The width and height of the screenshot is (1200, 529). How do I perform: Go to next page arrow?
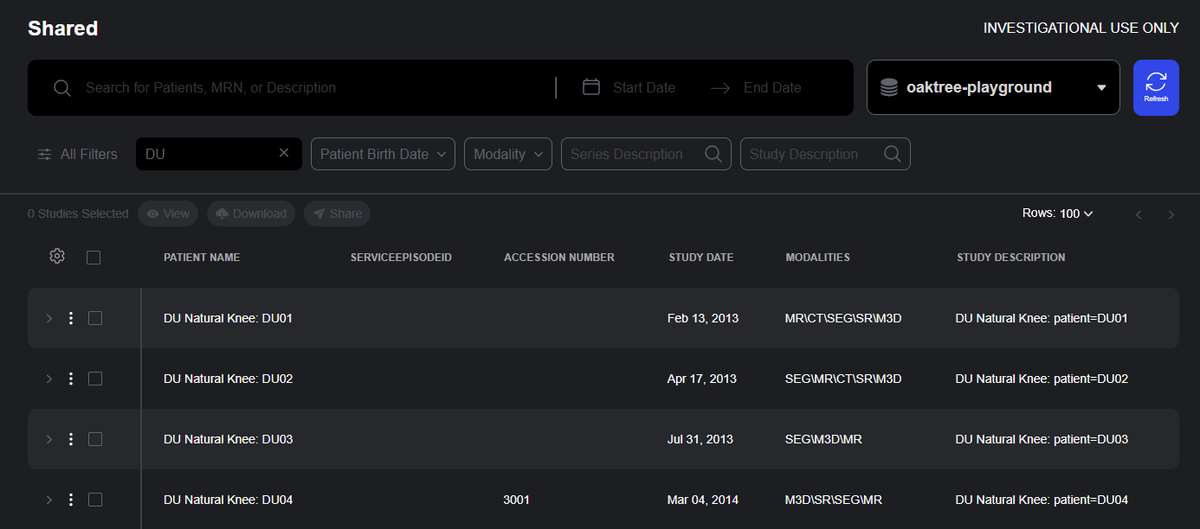[x=1169, y=214]
